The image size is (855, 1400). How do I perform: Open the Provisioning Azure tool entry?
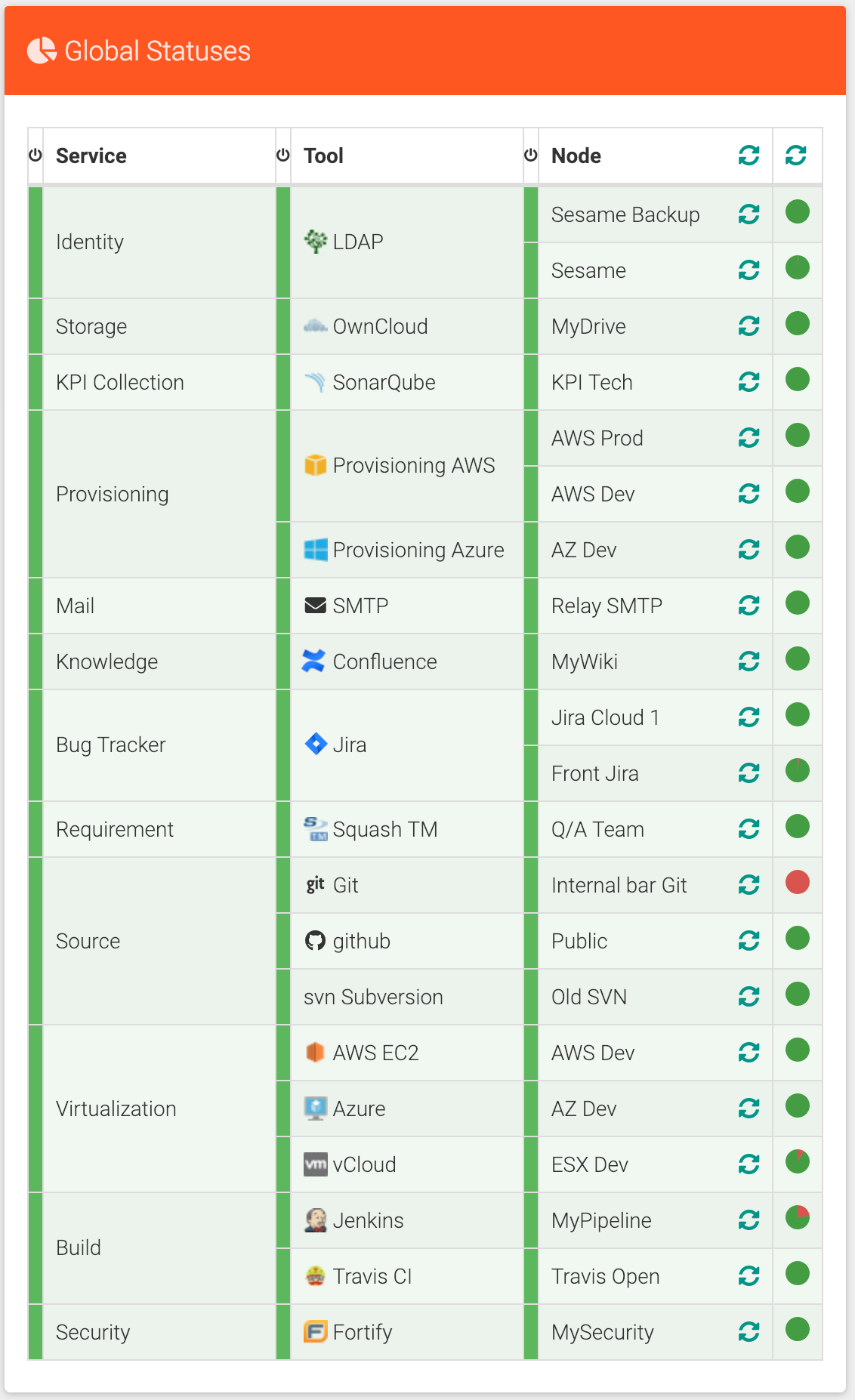(404, 550)
